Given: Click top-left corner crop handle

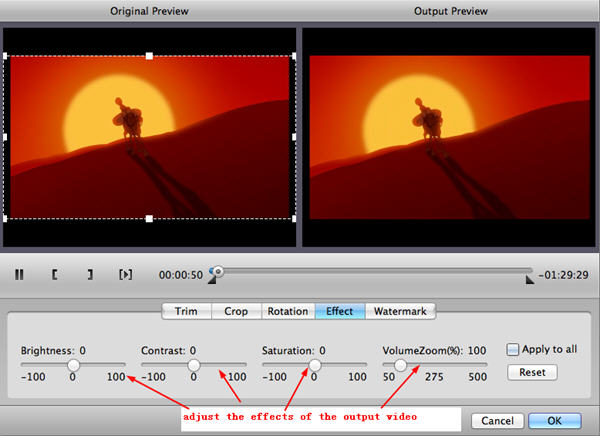Looking at the screenshot, I should (x=5, y=56).
